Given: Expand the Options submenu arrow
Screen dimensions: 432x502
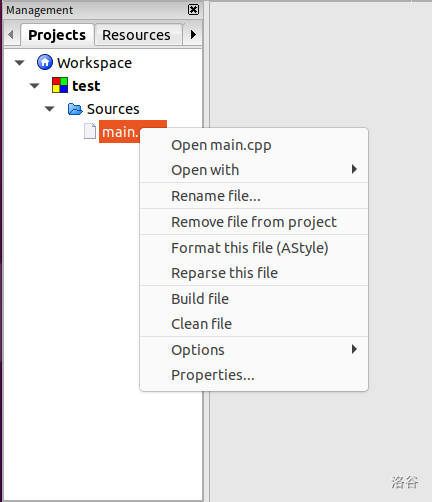Looking at the screenshot, I should pos(354,349).
